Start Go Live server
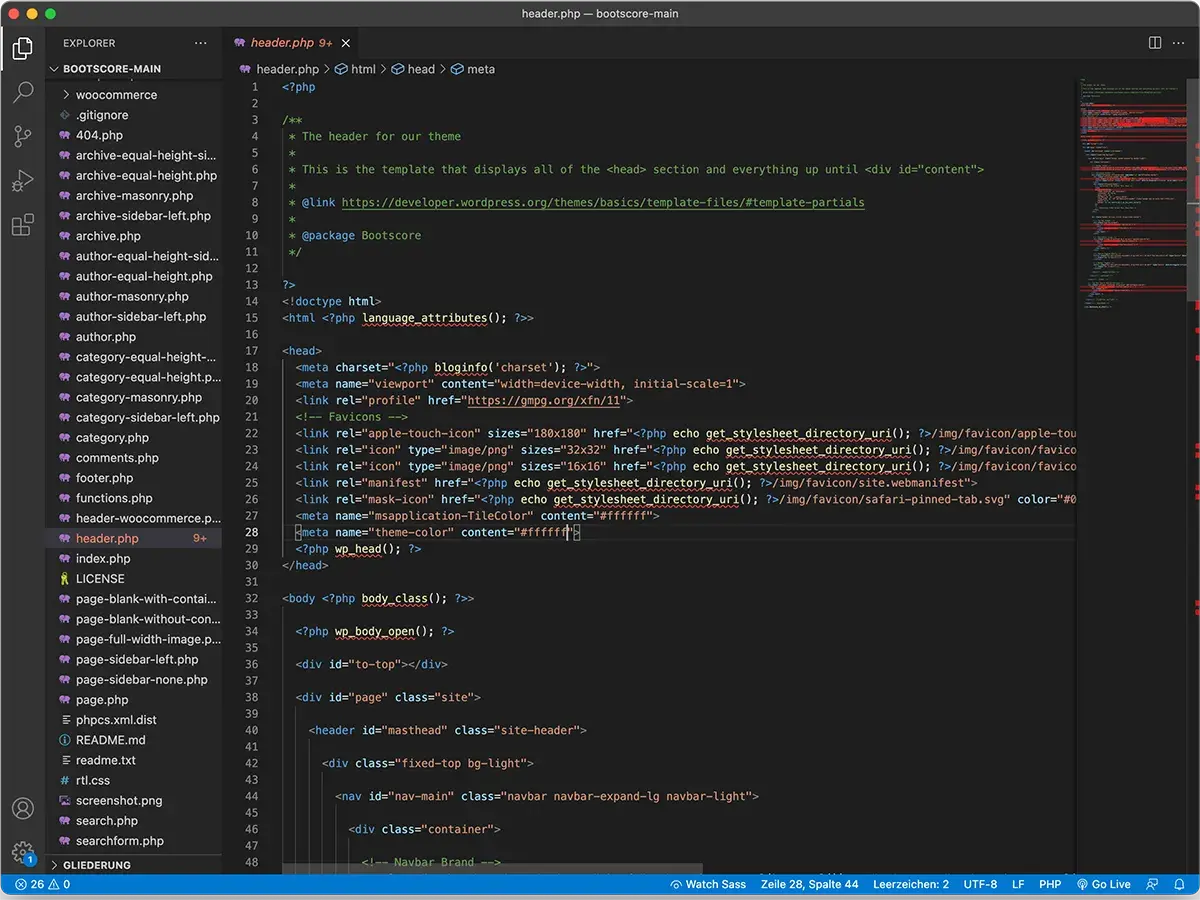The image size is (1200, 900). click(x=1103, y=884)
